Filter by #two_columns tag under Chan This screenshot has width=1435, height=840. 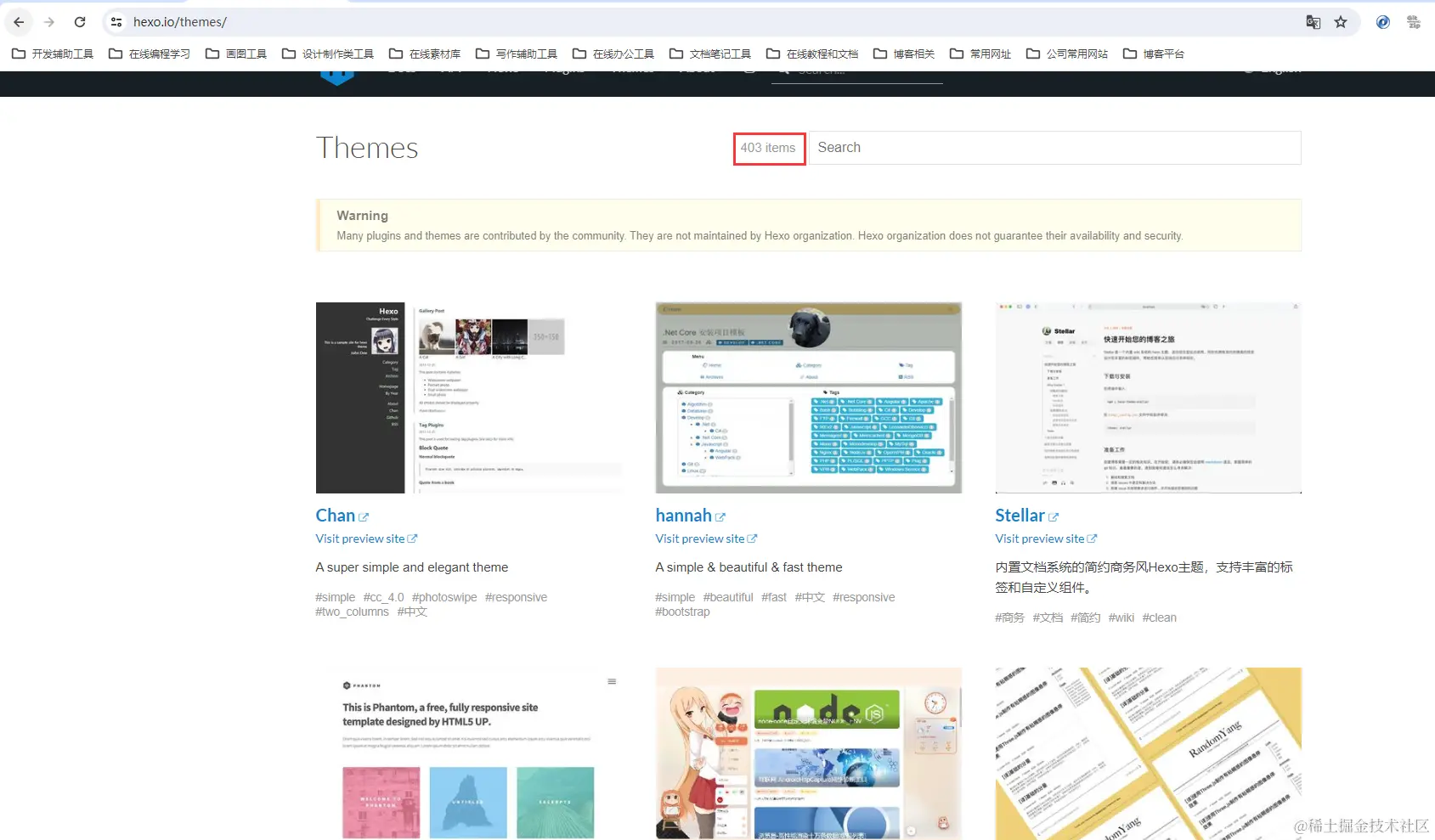tap(352, 612)
